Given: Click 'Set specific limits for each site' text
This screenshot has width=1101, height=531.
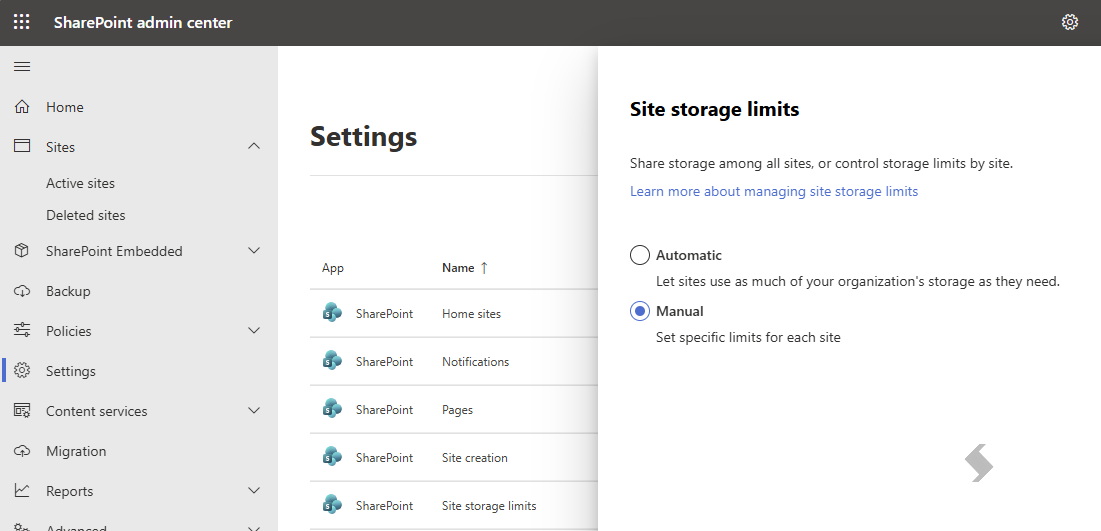Looking at the screenshot, I should 748,337.
